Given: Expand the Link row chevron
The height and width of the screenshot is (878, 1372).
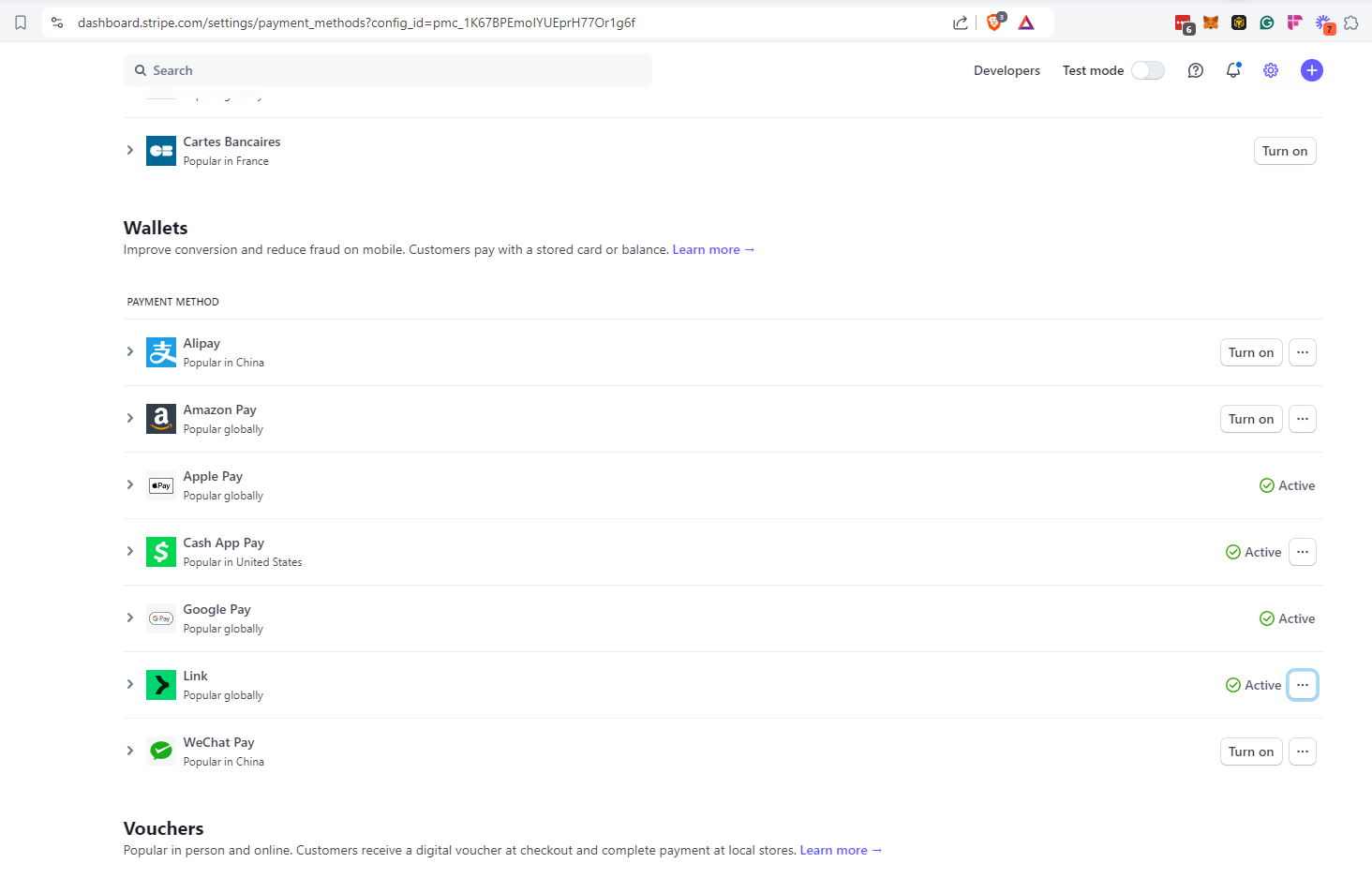Looking at the screenshot, I should tap(130, 684).
